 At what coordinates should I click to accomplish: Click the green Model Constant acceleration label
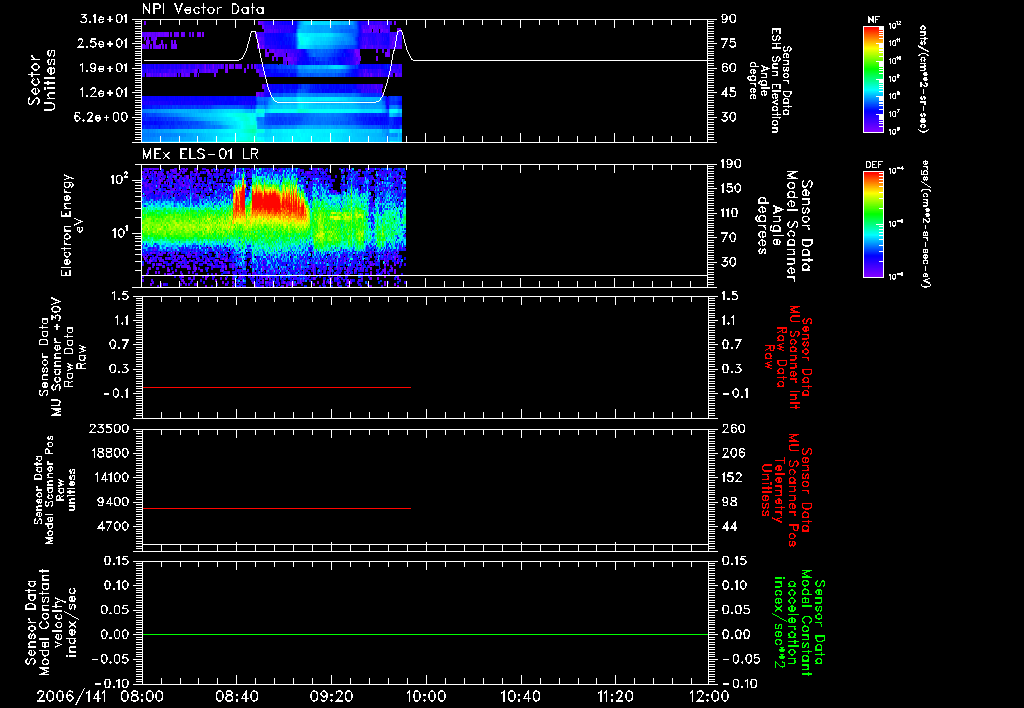coord(798,622)
